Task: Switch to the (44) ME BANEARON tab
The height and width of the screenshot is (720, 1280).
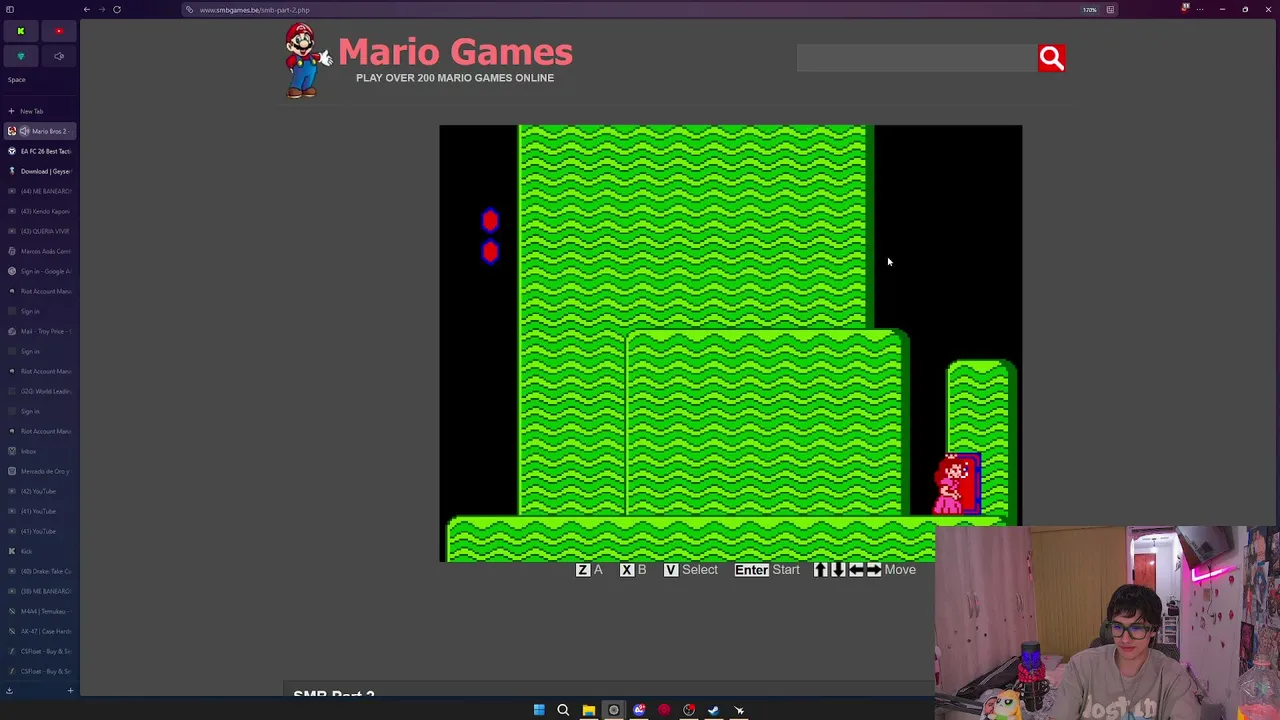Action: coord(38,191)
